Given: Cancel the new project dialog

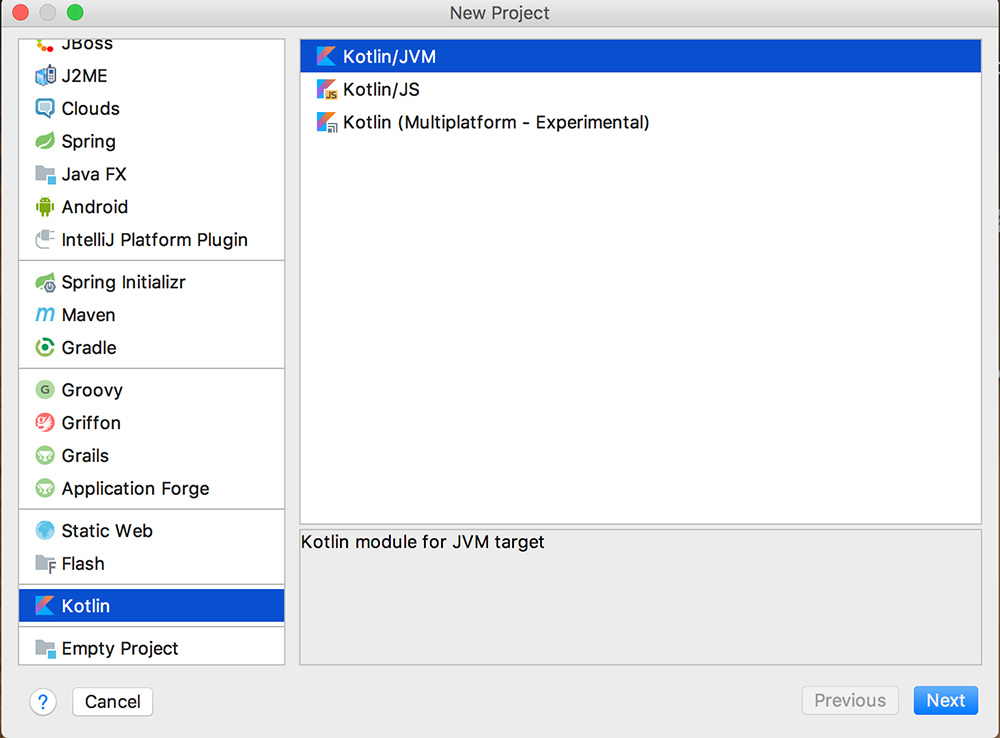Looking at the screenshot, I should click(x=112, y=702).
